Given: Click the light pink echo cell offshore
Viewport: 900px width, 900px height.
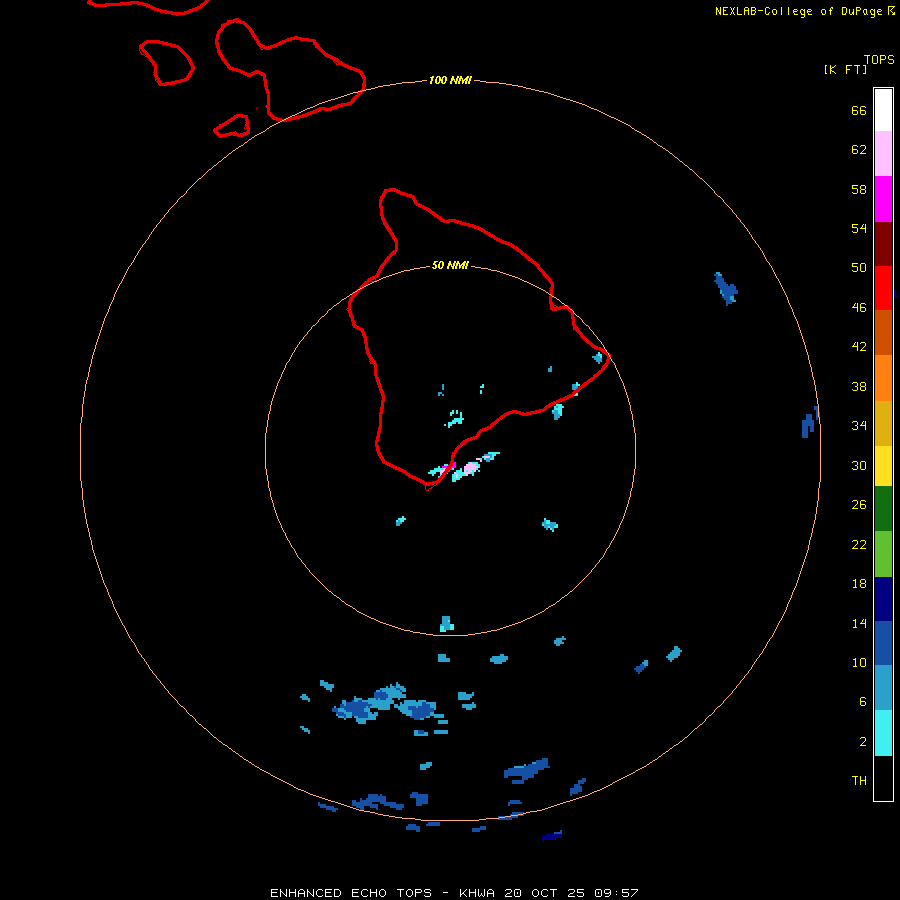Looking at the screenshot, I should (x=471, y=467).
